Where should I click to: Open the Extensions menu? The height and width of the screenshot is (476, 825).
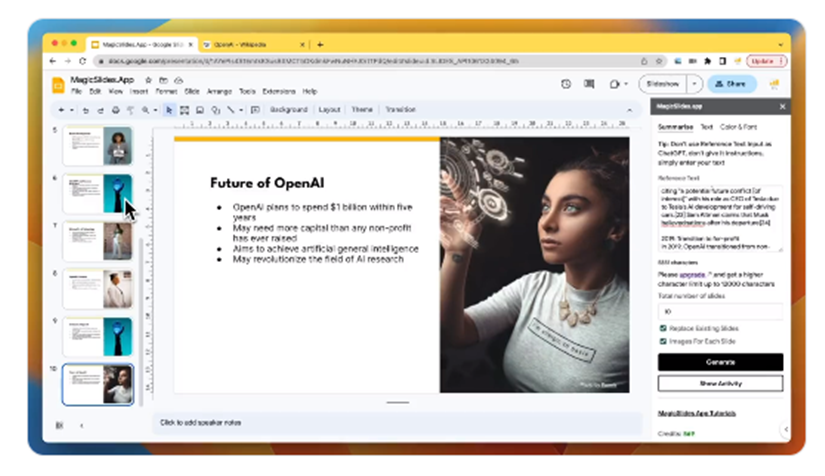click(x=277, y=91)
